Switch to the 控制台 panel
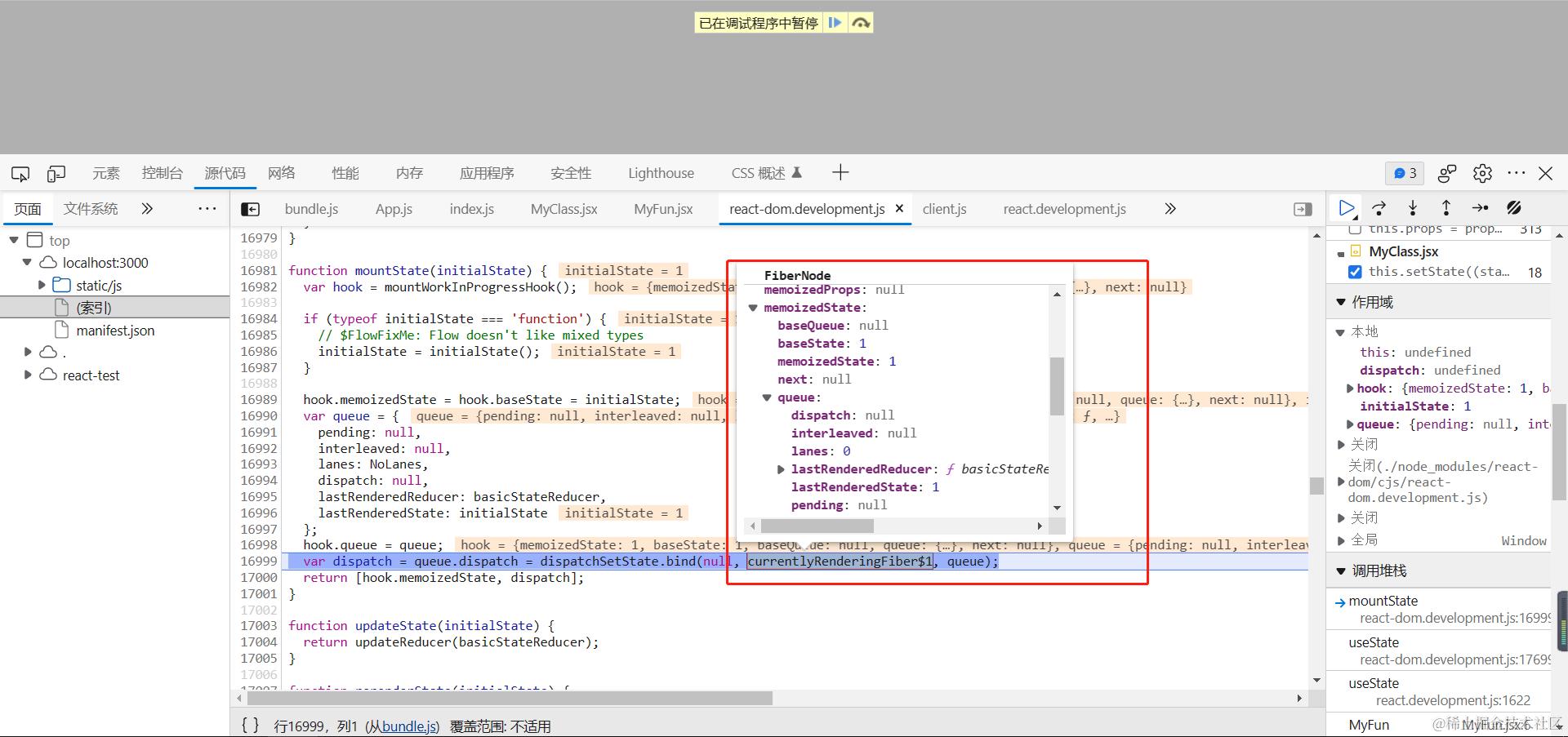The image size is (1568, 737). coord(162,173)
